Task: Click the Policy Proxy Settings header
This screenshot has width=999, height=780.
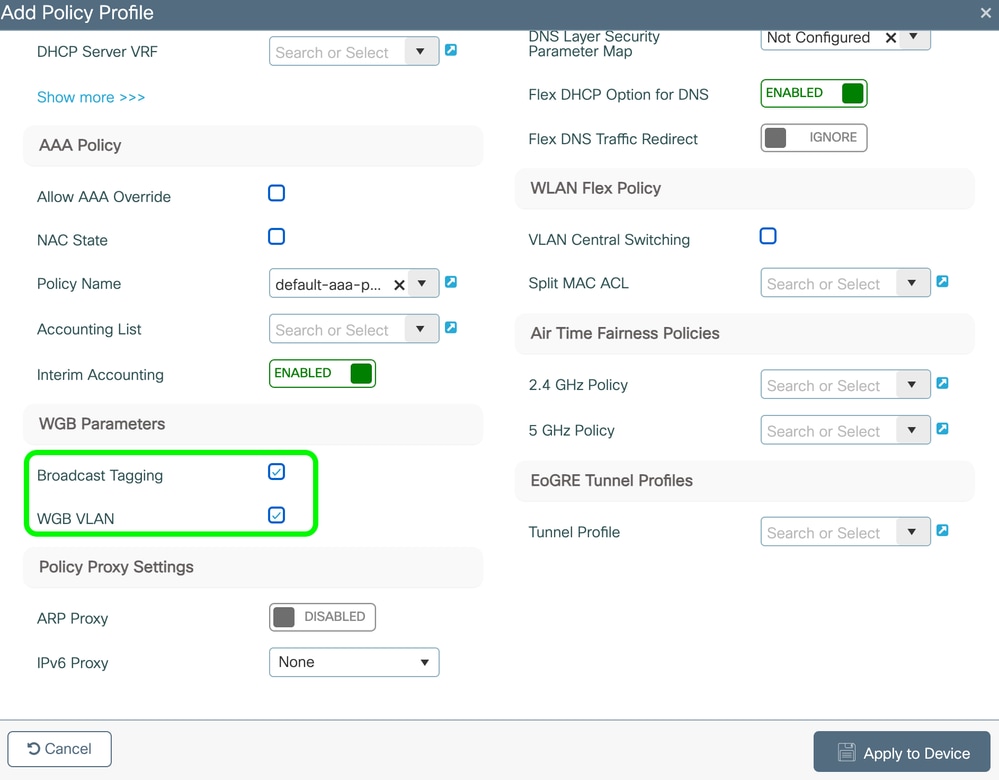Action: pyautogui.click(x=253, y=567)
